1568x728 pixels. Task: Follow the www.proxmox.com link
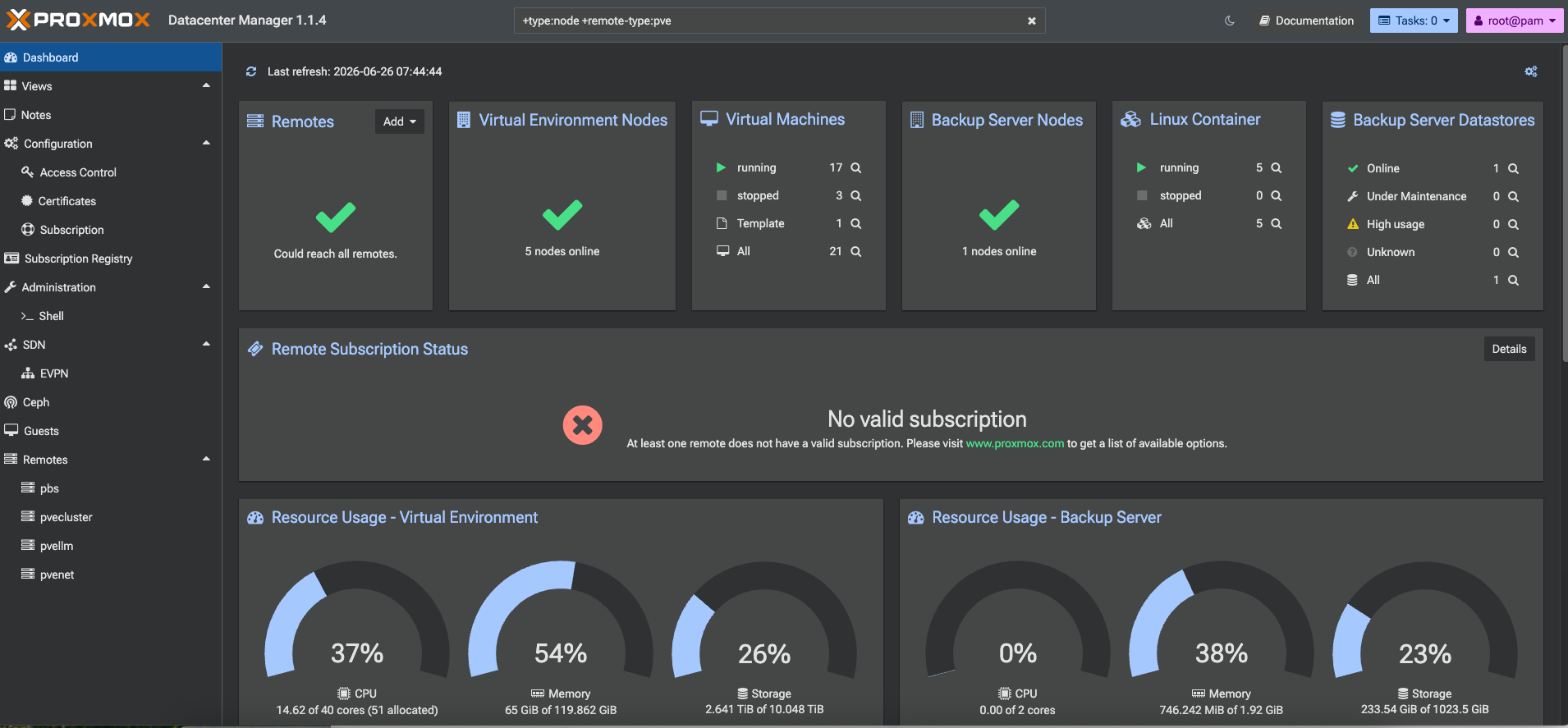(1015, 443)
